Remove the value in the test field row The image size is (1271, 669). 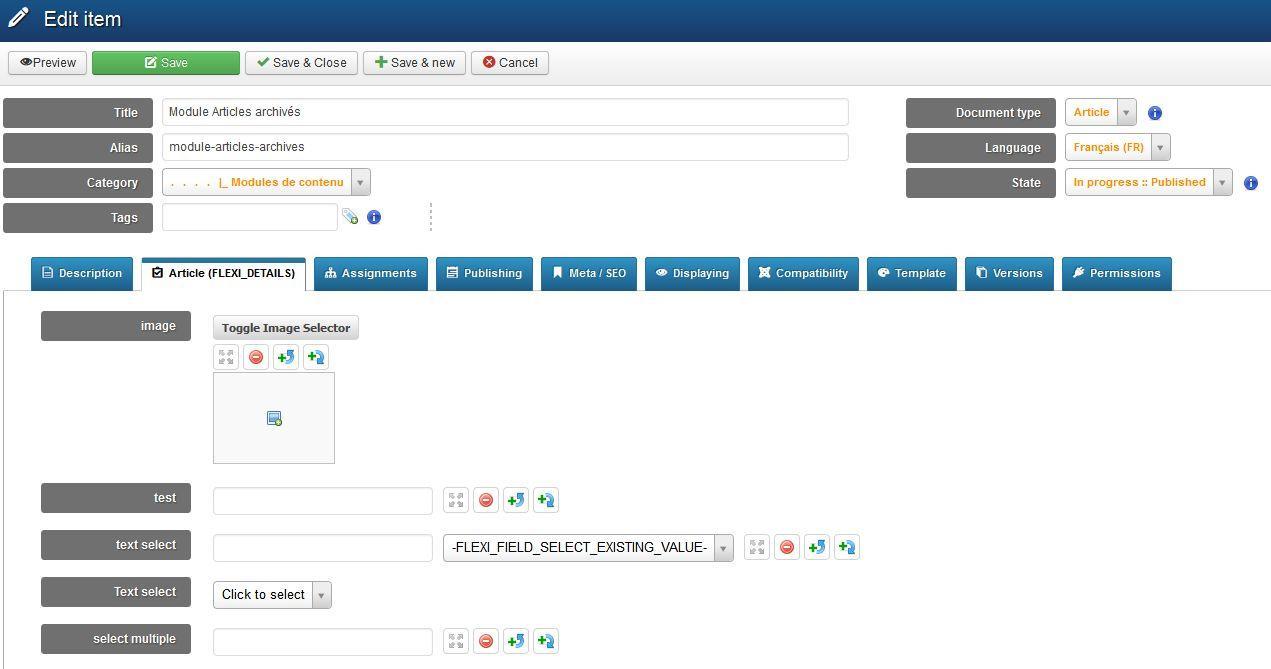(486, 500)
